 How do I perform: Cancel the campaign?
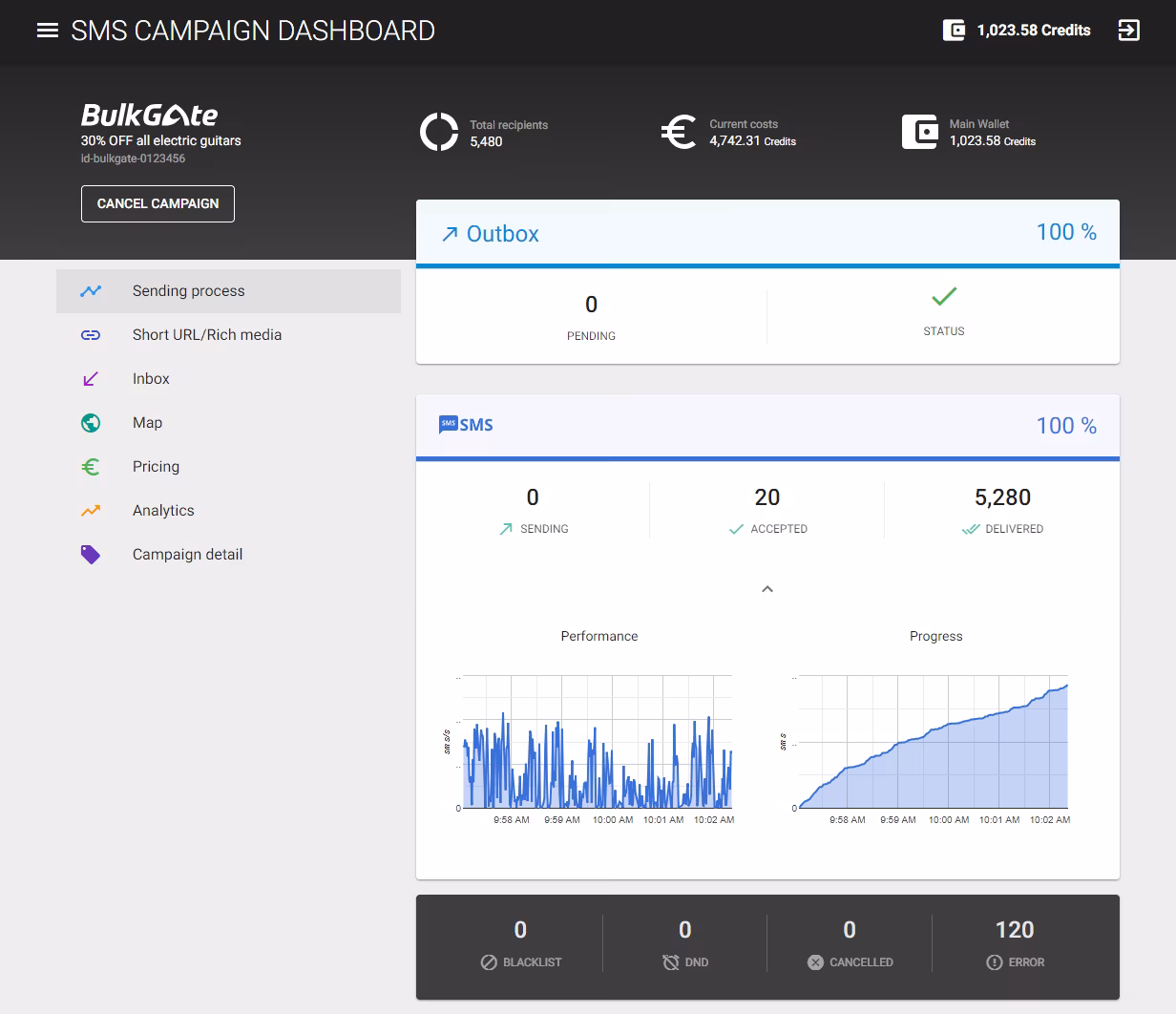[x=157, y=203]
